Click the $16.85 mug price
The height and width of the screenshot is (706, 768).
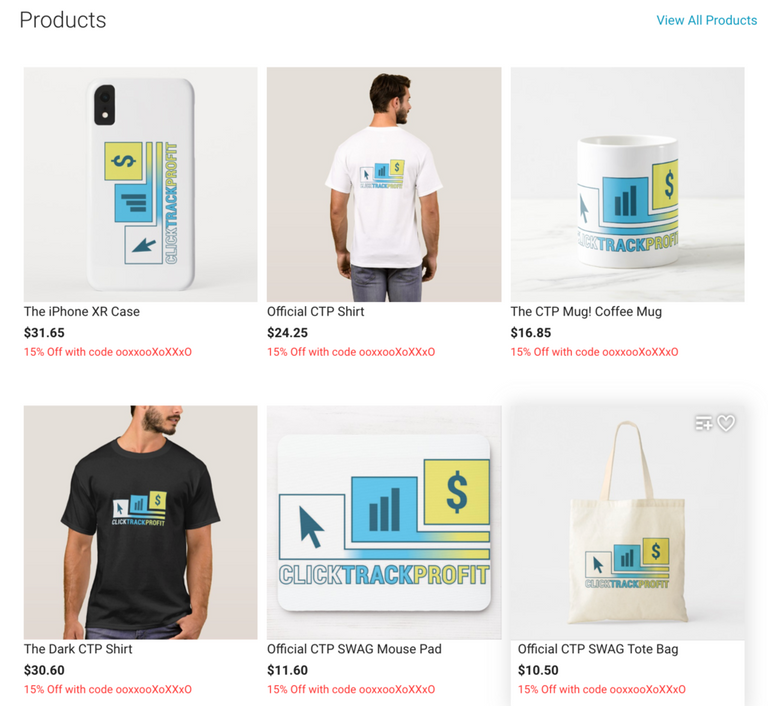530,333
